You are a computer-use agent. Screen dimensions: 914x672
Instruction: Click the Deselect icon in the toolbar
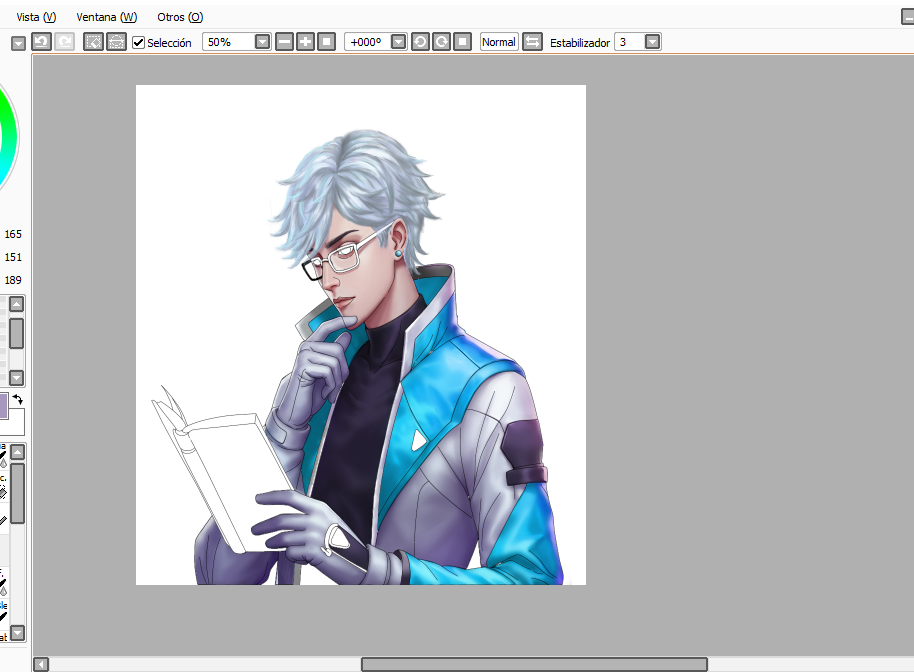93,42
